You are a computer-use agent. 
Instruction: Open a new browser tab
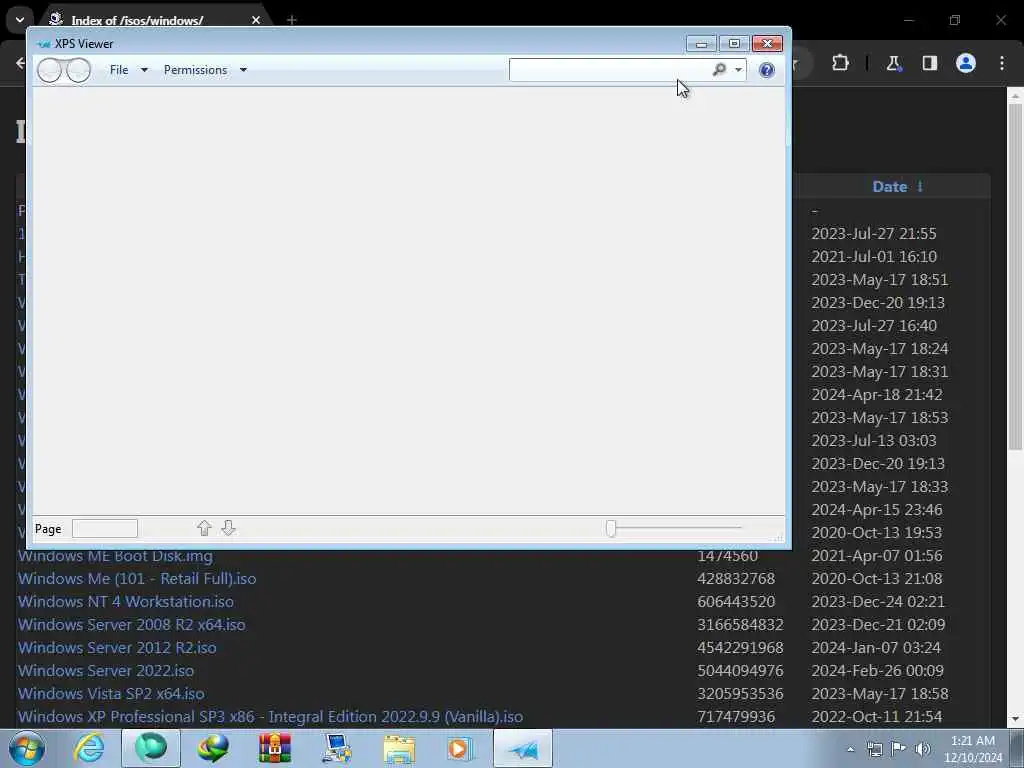point(292,20)
